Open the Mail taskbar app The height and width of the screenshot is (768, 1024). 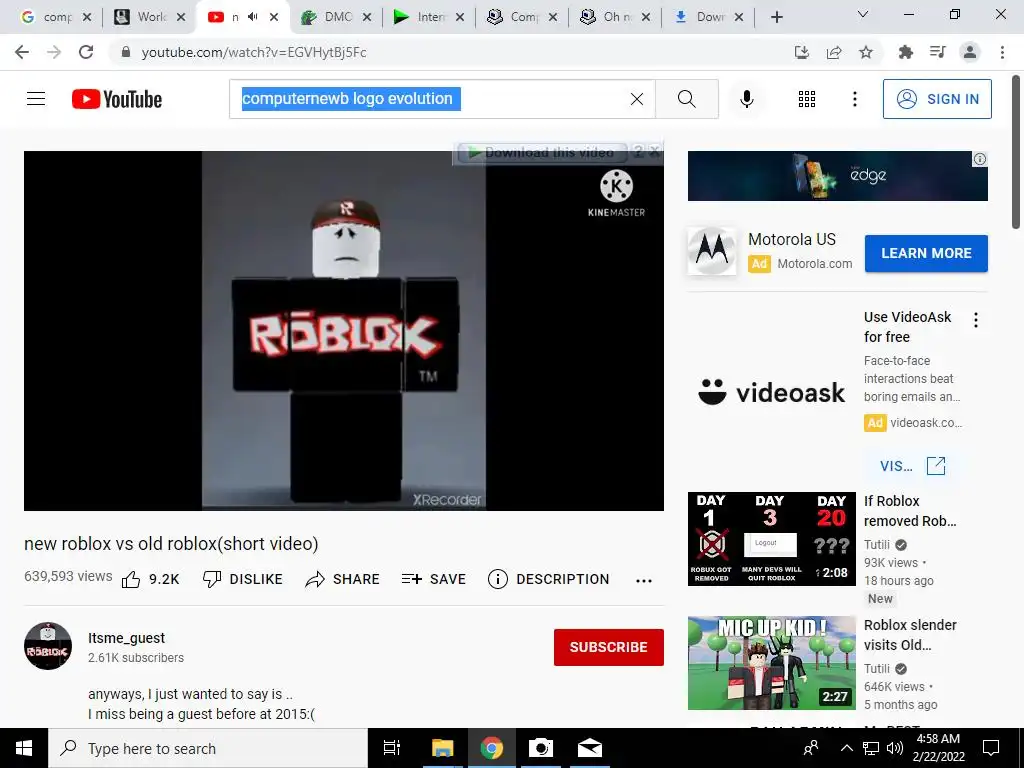point(590,748)
